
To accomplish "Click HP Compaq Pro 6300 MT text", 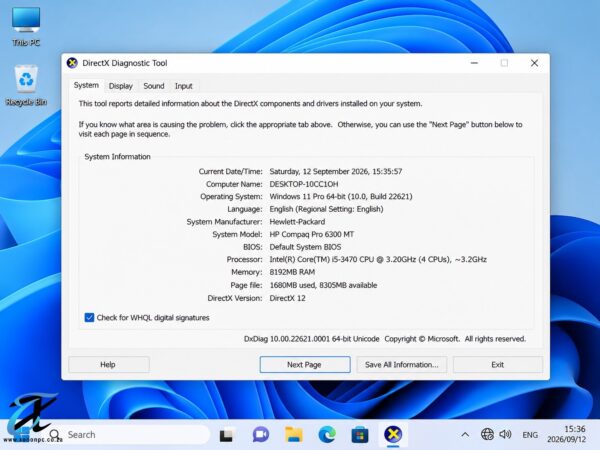I will point(312,235).
